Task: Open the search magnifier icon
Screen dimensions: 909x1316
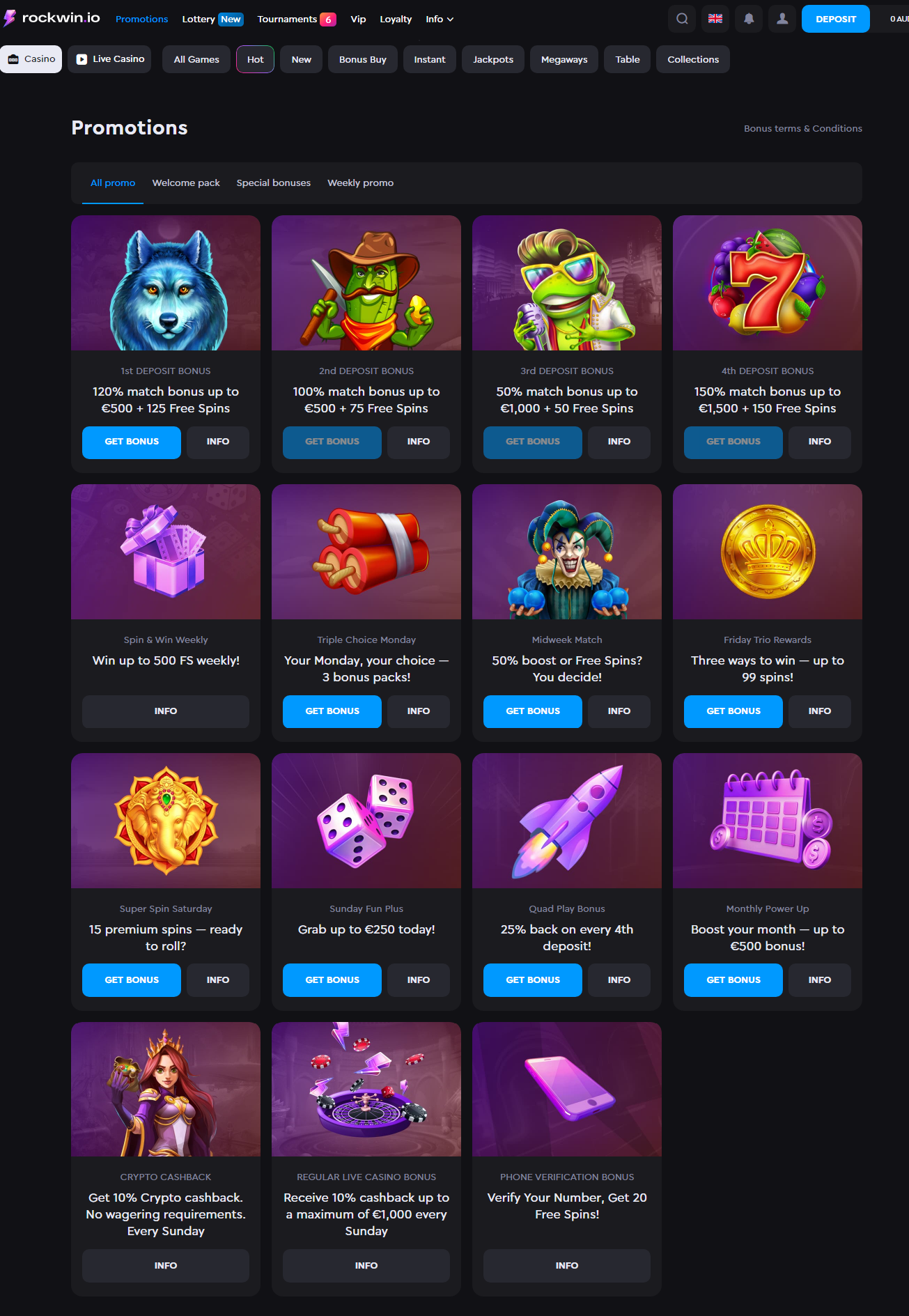Action: pyautogui.click(x=683, y=19)
